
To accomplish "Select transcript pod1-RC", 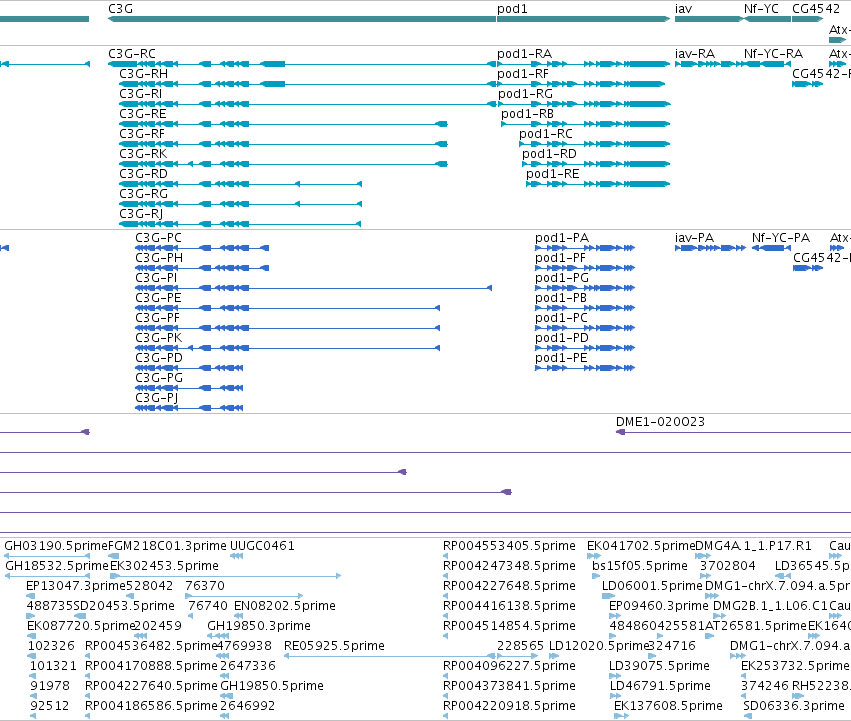I will coord(545,134).
